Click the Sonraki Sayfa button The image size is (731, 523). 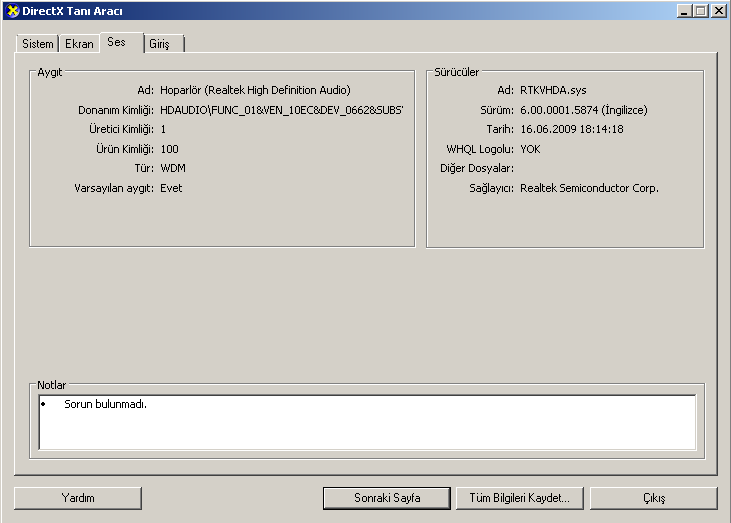387,497
